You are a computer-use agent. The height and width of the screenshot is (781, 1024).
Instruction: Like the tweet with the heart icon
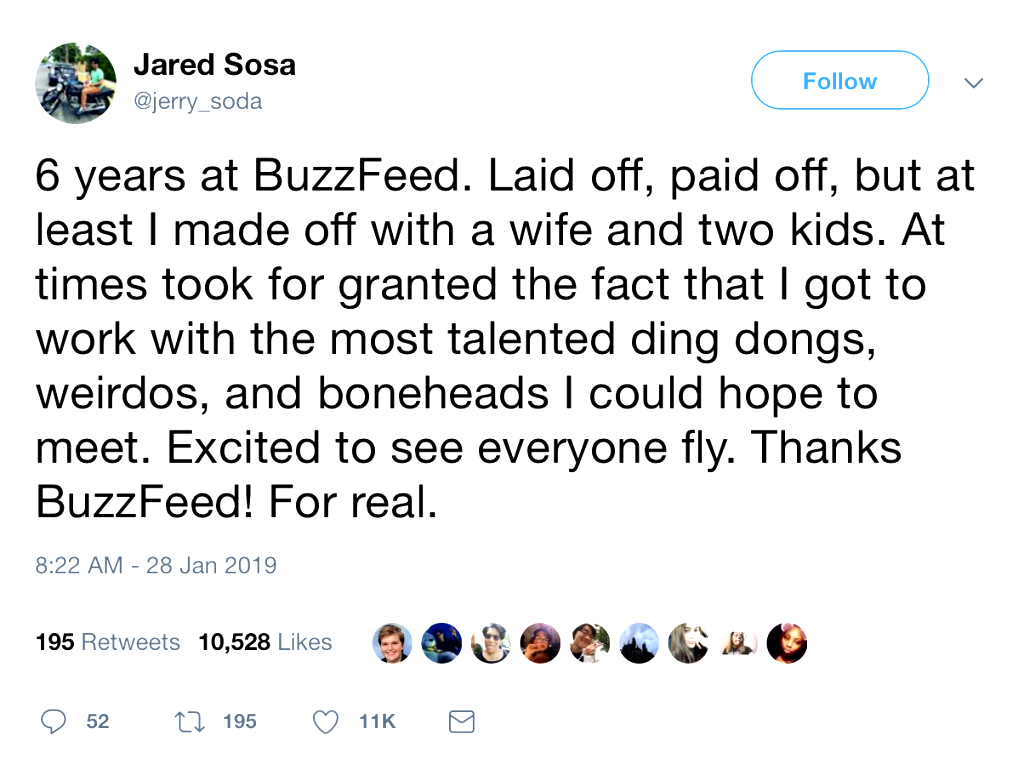pos(326,721)
